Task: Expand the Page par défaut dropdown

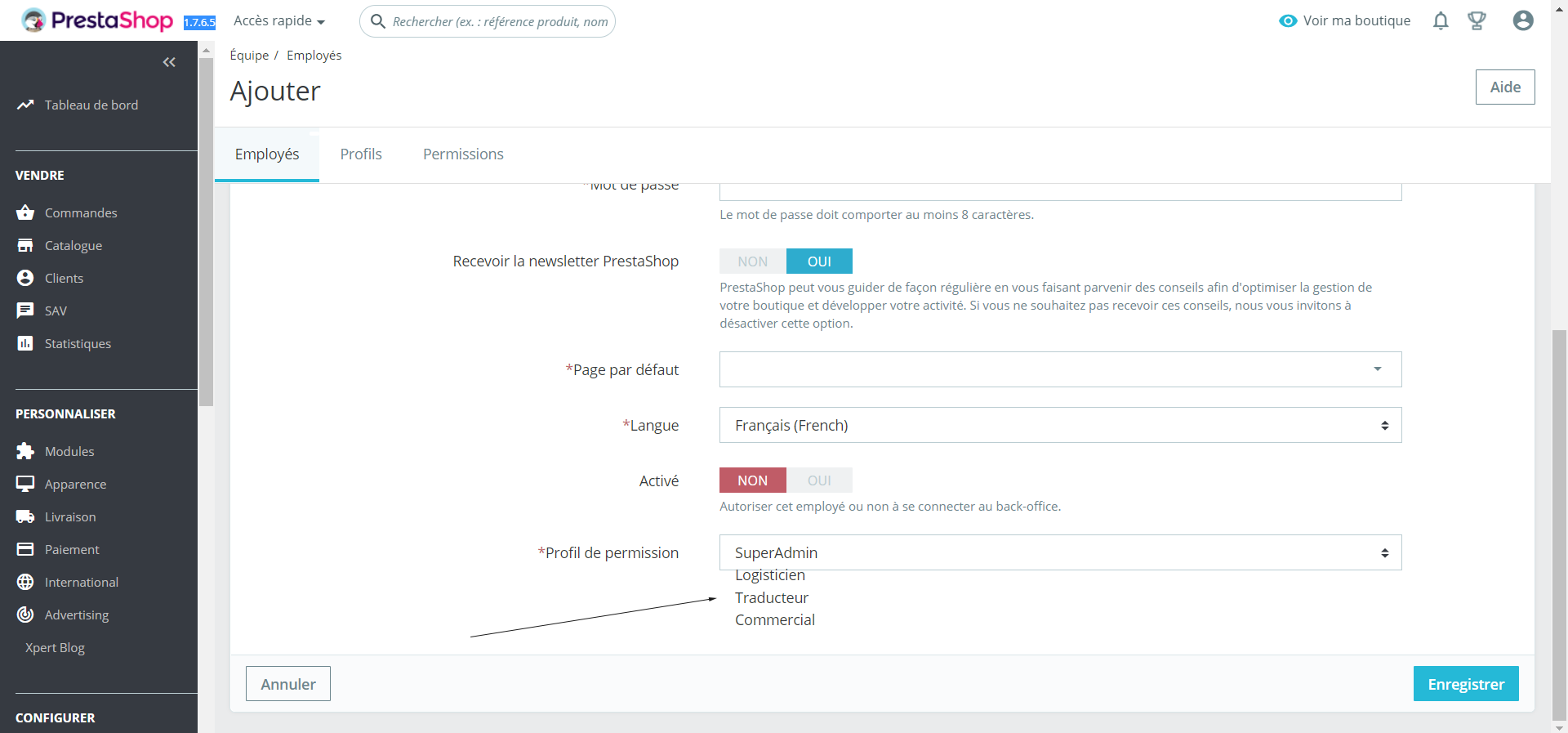Action: 1060,369
